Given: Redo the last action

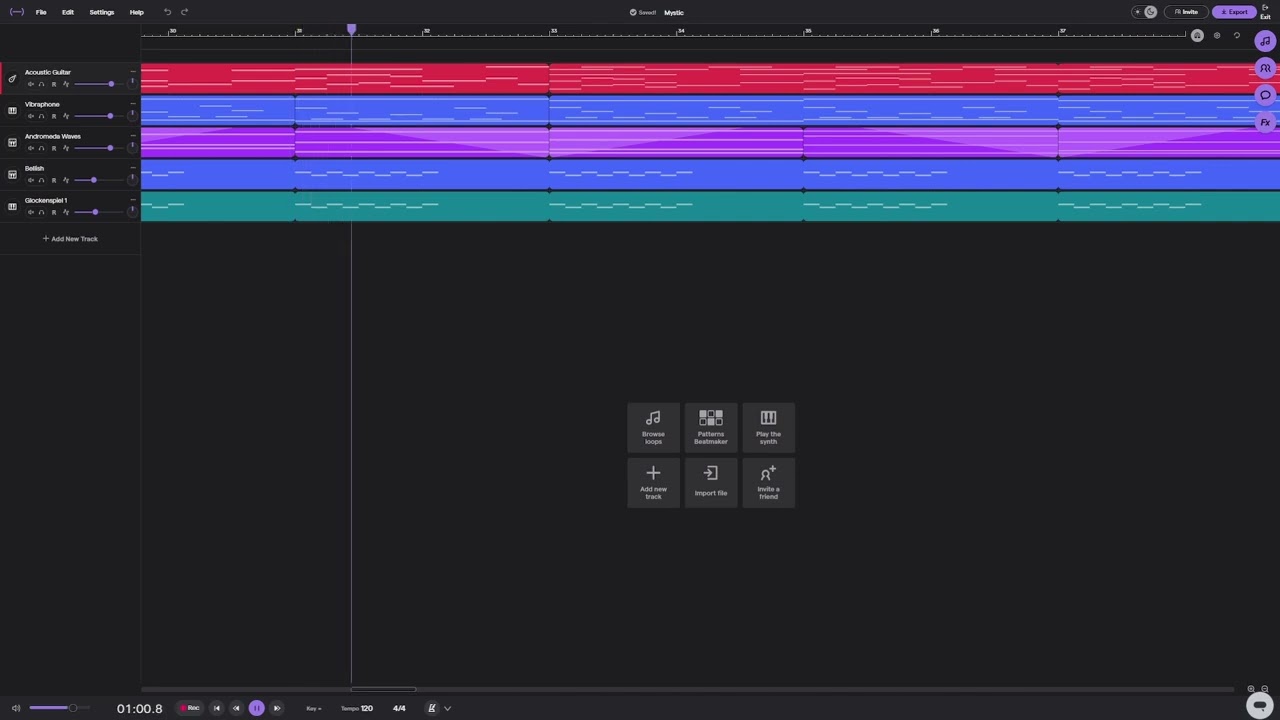Looking at the screenshot, I should 184,12.
